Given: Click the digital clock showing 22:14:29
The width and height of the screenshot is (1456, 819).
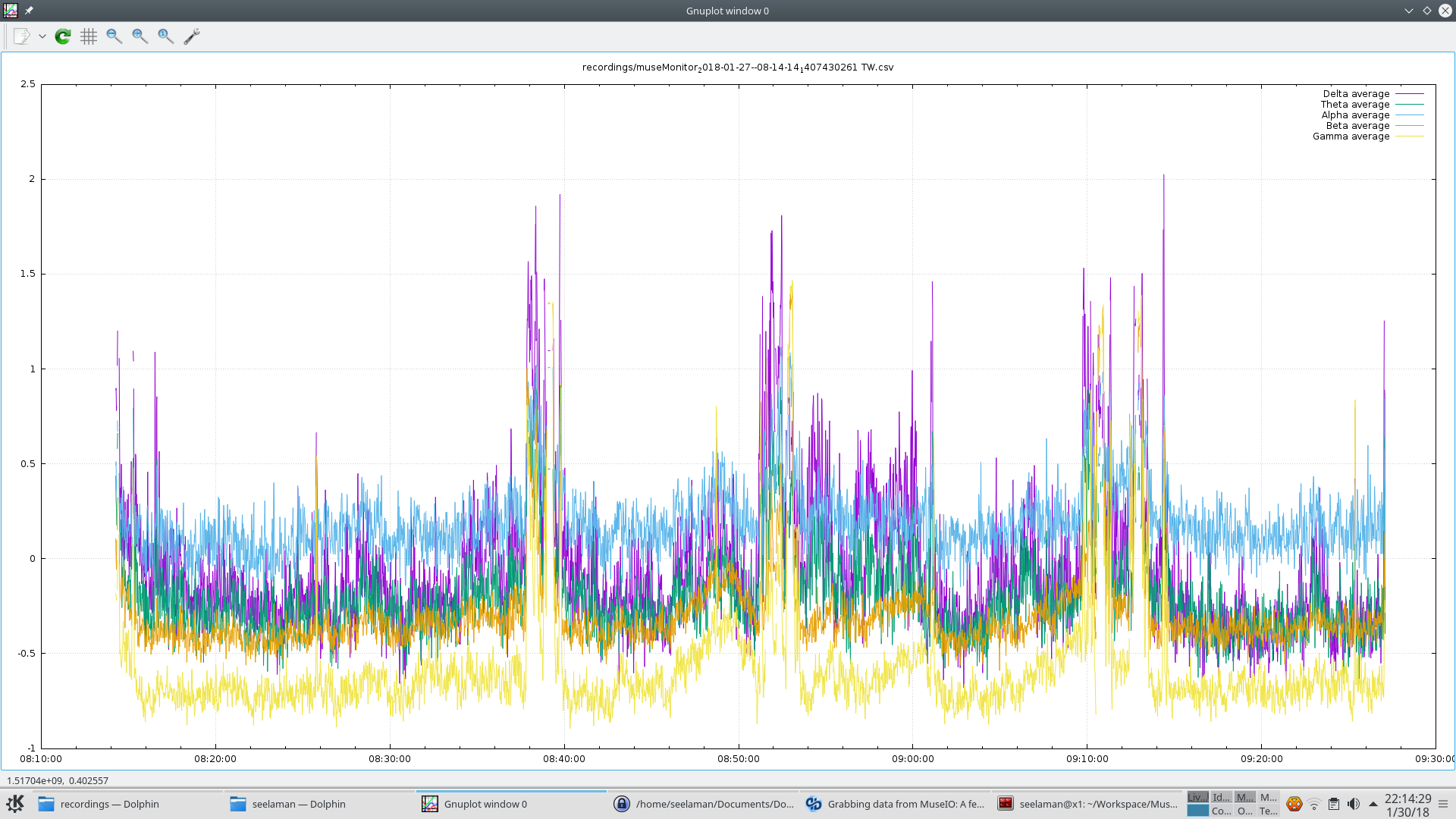Looking at the screenshot, I should (x=1408, y=805).
